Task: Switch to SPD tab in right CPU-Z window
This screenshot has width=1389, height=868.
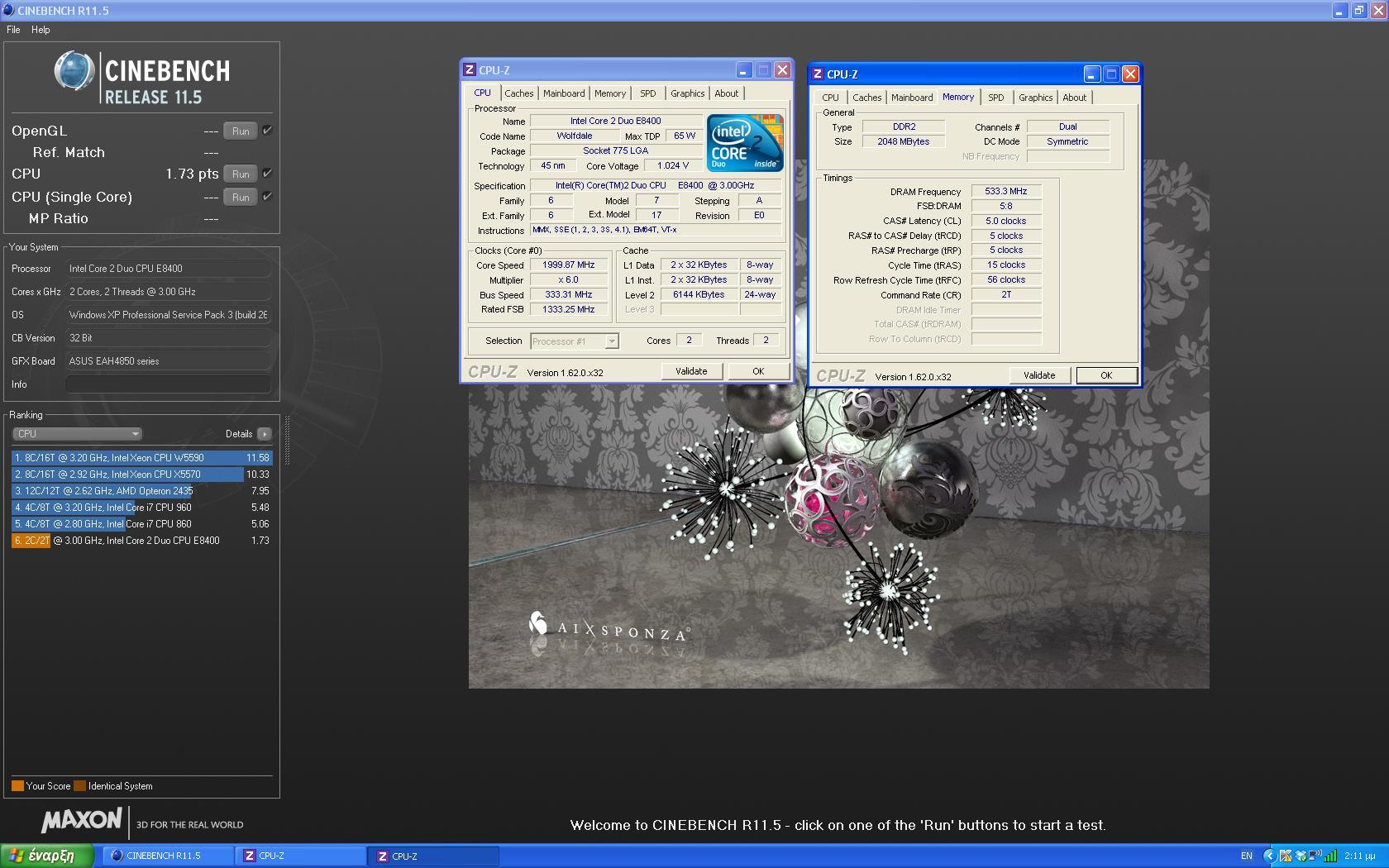Action: pyautogui.click(x=996, y=98)
